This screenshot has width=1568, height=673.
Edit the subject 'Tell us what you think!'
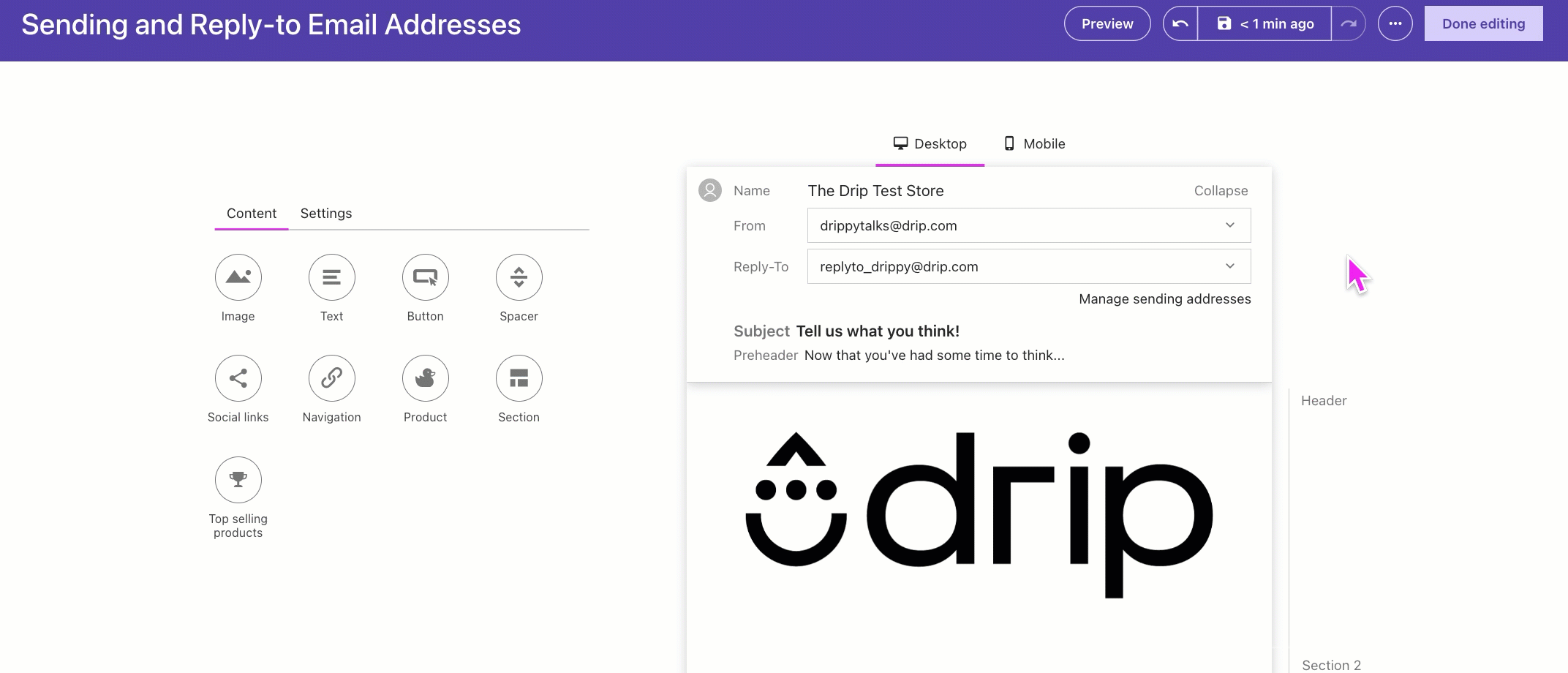point(878,331)
